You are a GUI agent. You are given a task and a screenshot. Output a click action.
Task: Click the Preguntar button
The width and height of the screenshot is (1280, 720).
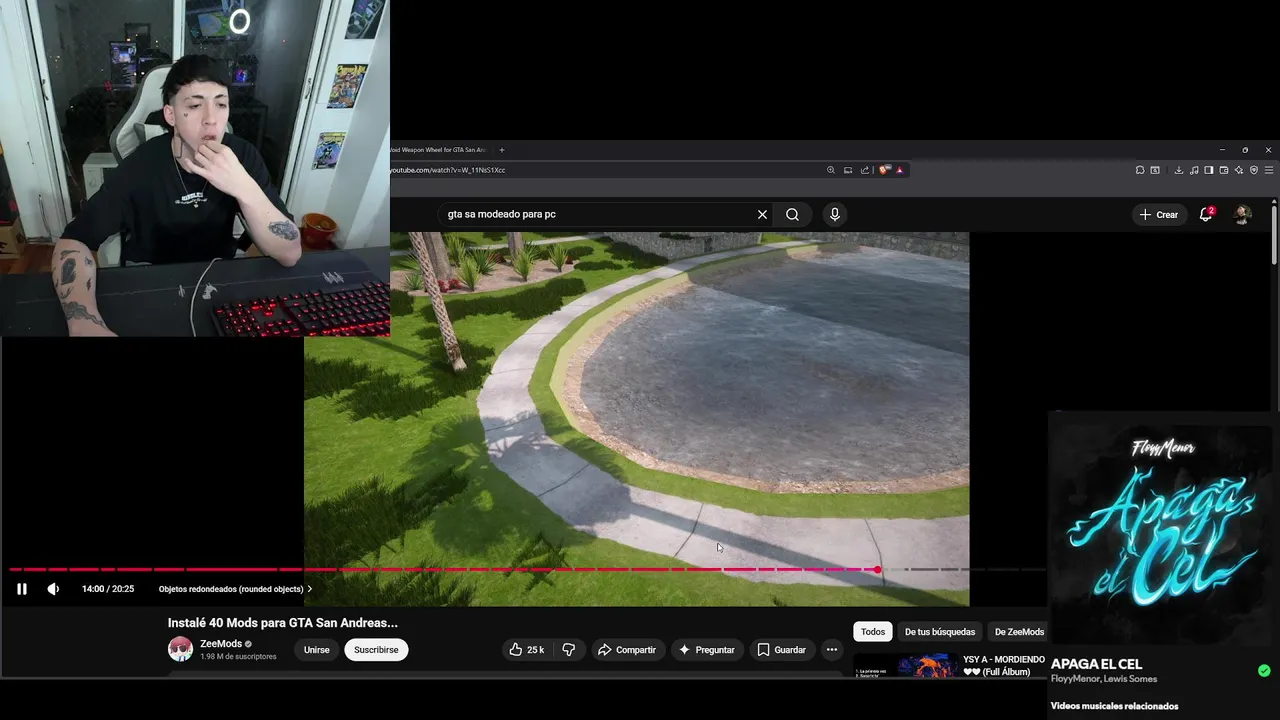point(706,650)
